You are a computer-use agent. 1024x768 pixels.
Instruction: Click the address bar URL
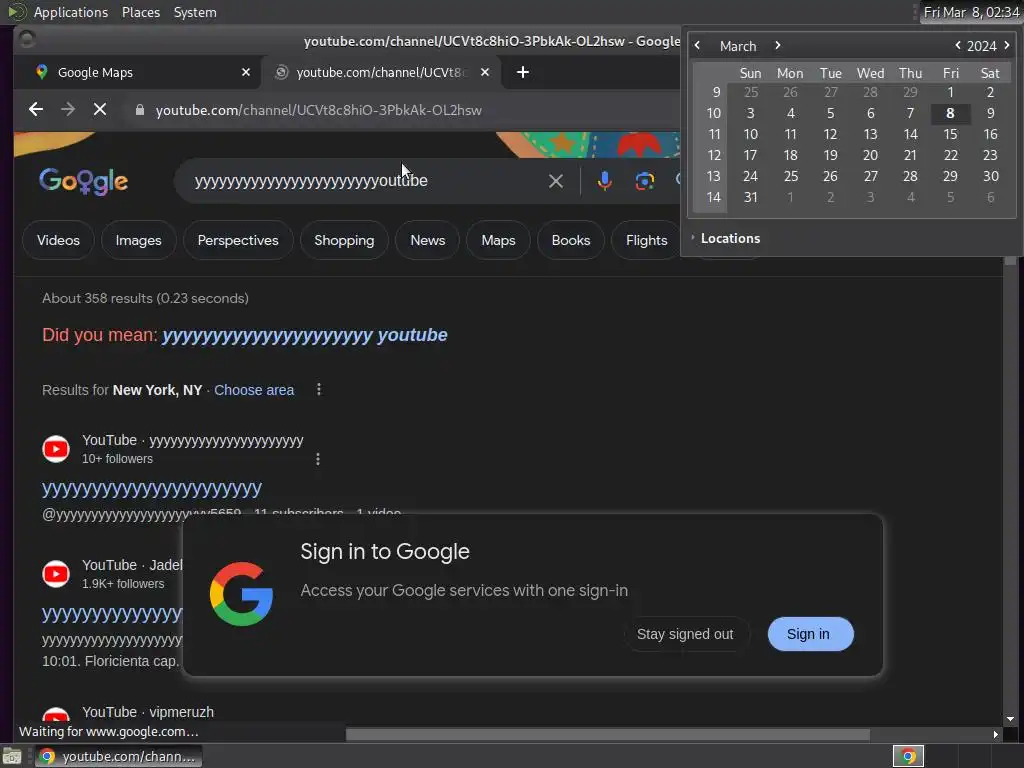[x=318, y=110]
